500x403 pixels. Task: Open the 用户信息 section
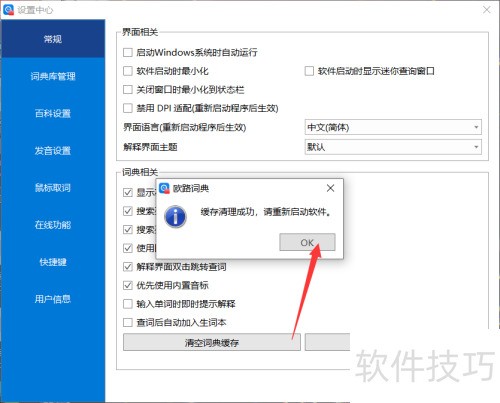53,299
